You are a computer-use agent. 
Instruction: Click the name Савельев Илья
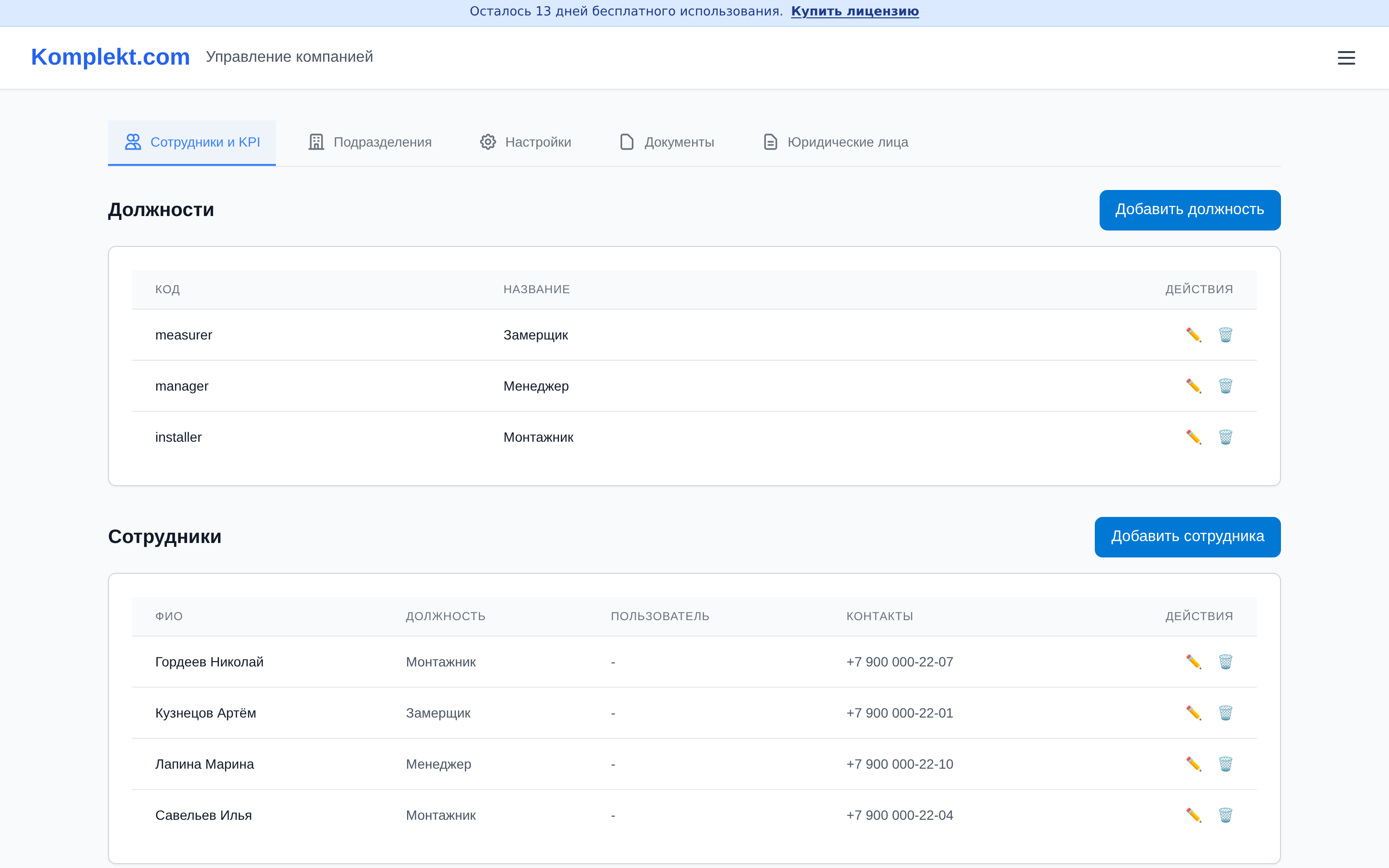click(203, 814)
